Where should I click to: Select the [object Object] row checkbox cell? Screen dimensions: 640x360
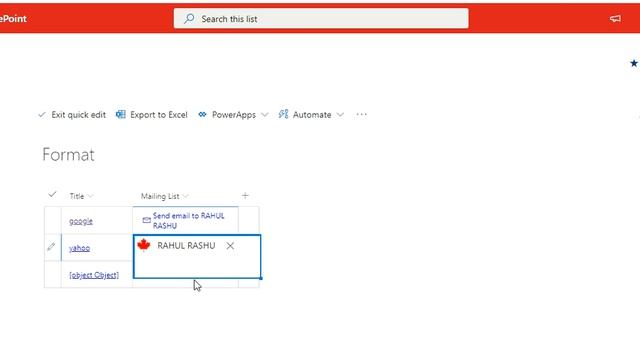pos(53,275)
